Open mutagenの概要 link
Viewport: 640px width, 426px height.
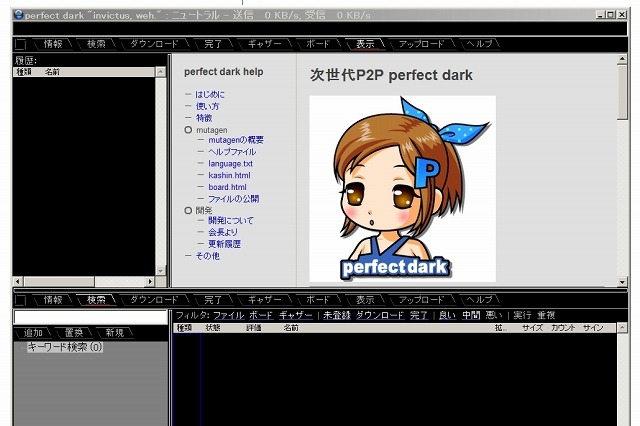pos(236,140)
